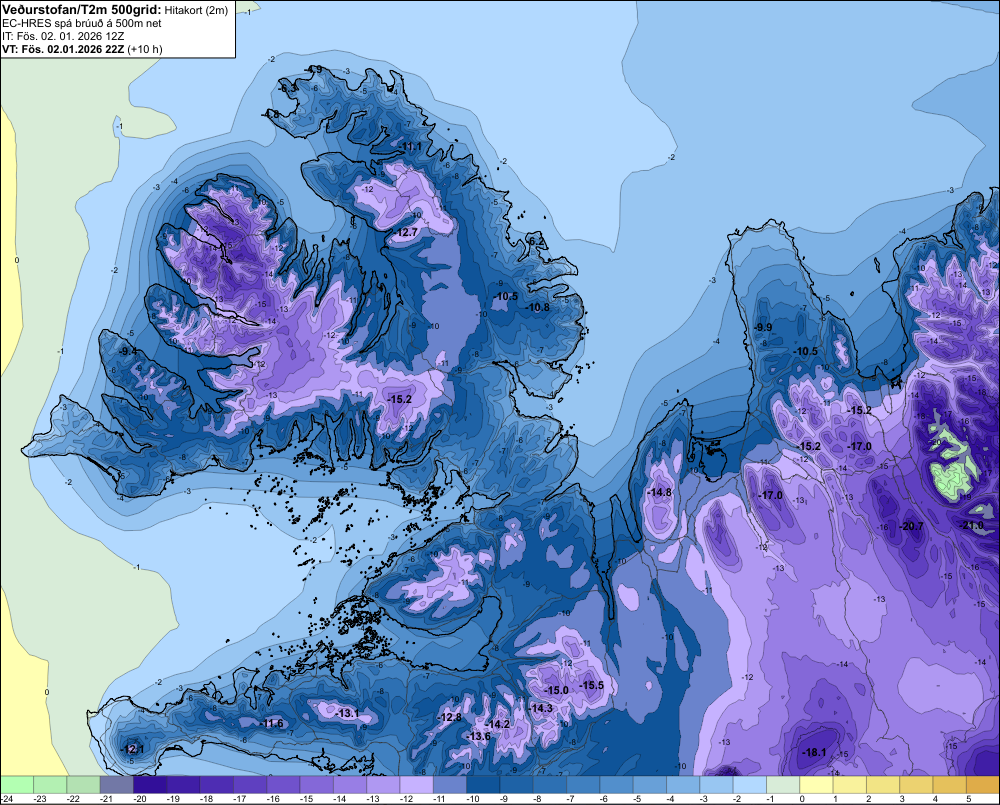Viewport: 1000px width, 805px height.
Task: Pick the legend swatch above the -4 label
Action: coord(683,785)
